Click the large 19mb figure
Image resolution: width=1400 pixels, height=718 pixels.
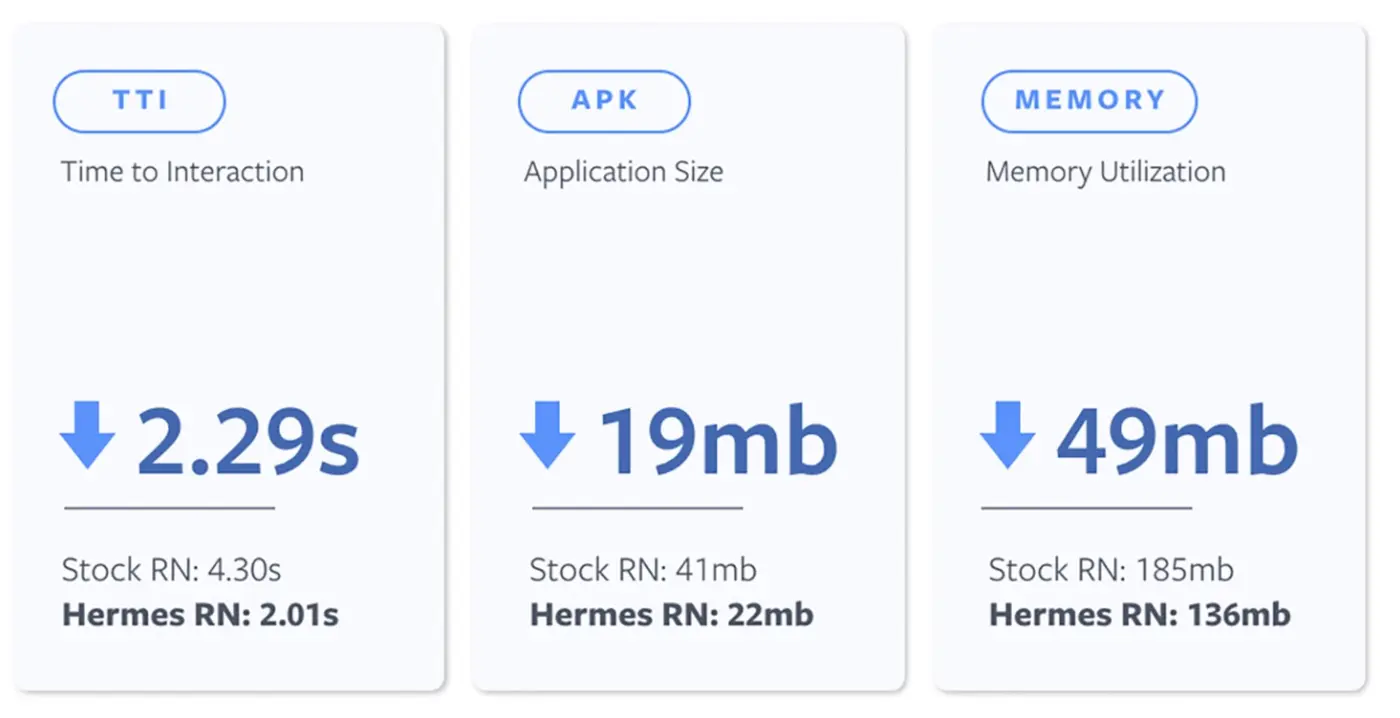coord(717,441)
